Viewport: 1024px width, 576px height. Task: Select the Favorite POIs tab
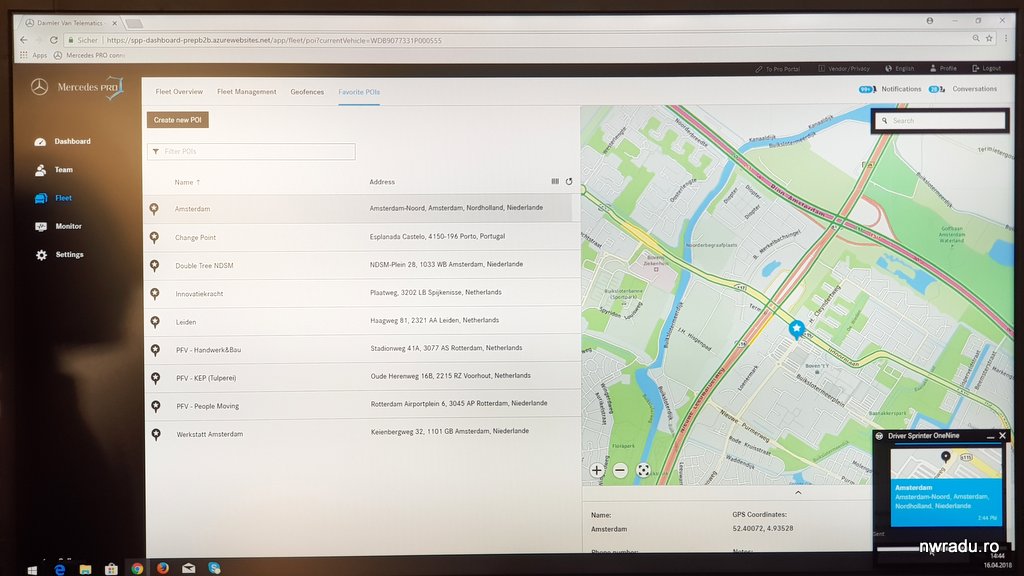point(359,92)
